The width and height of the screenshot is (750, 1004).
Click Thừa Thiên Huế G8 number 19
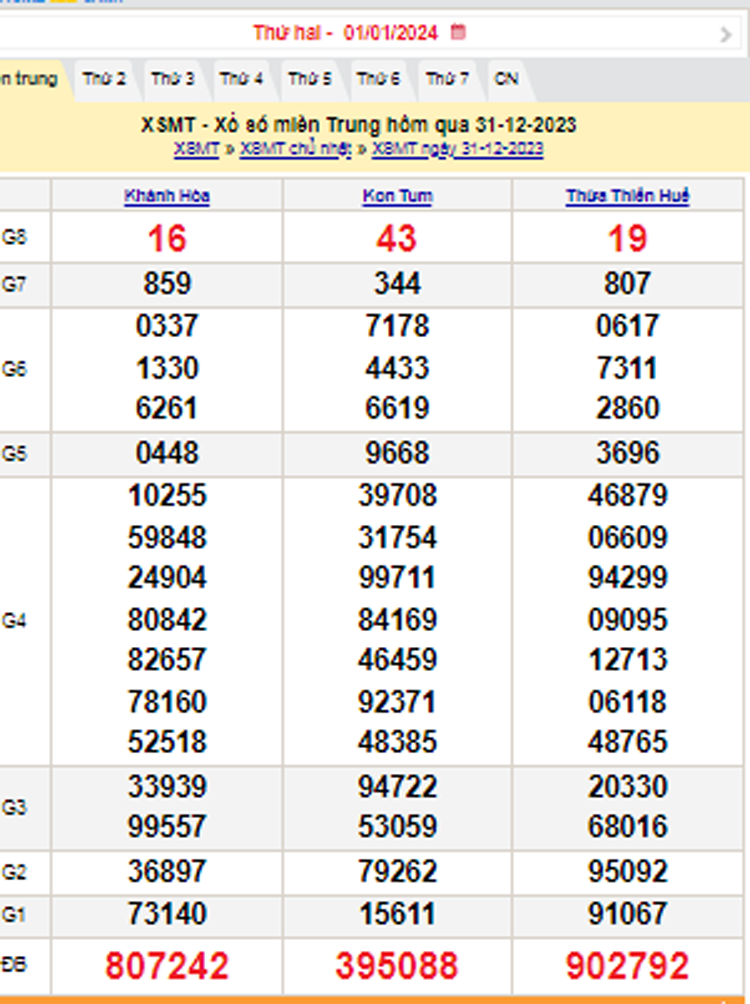(x=627, y=239)
